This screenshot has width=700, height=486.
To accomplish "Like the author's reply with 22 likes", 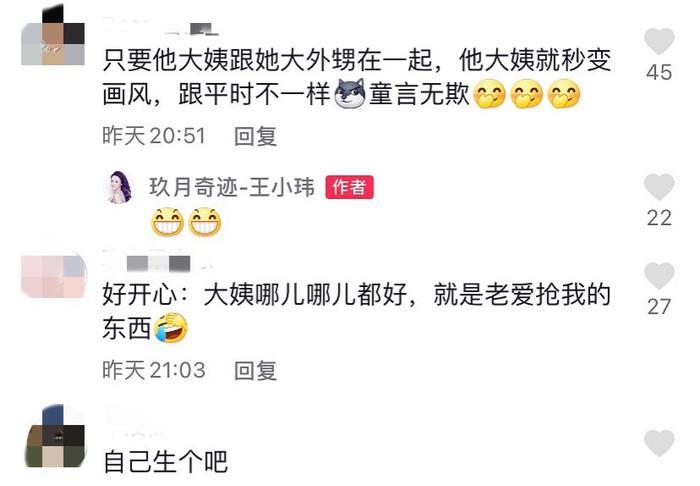I will pos(659,187).
